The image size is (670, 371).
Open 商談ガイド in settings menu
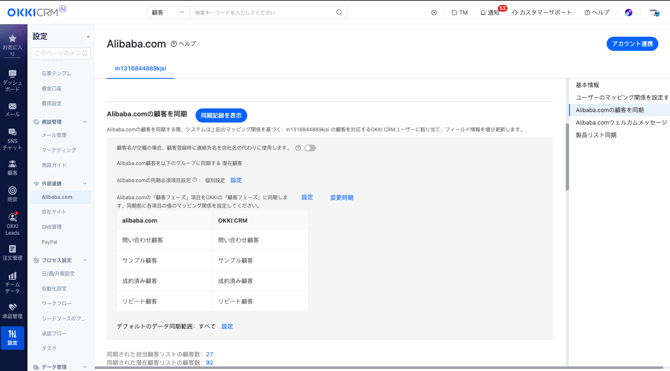54,165
